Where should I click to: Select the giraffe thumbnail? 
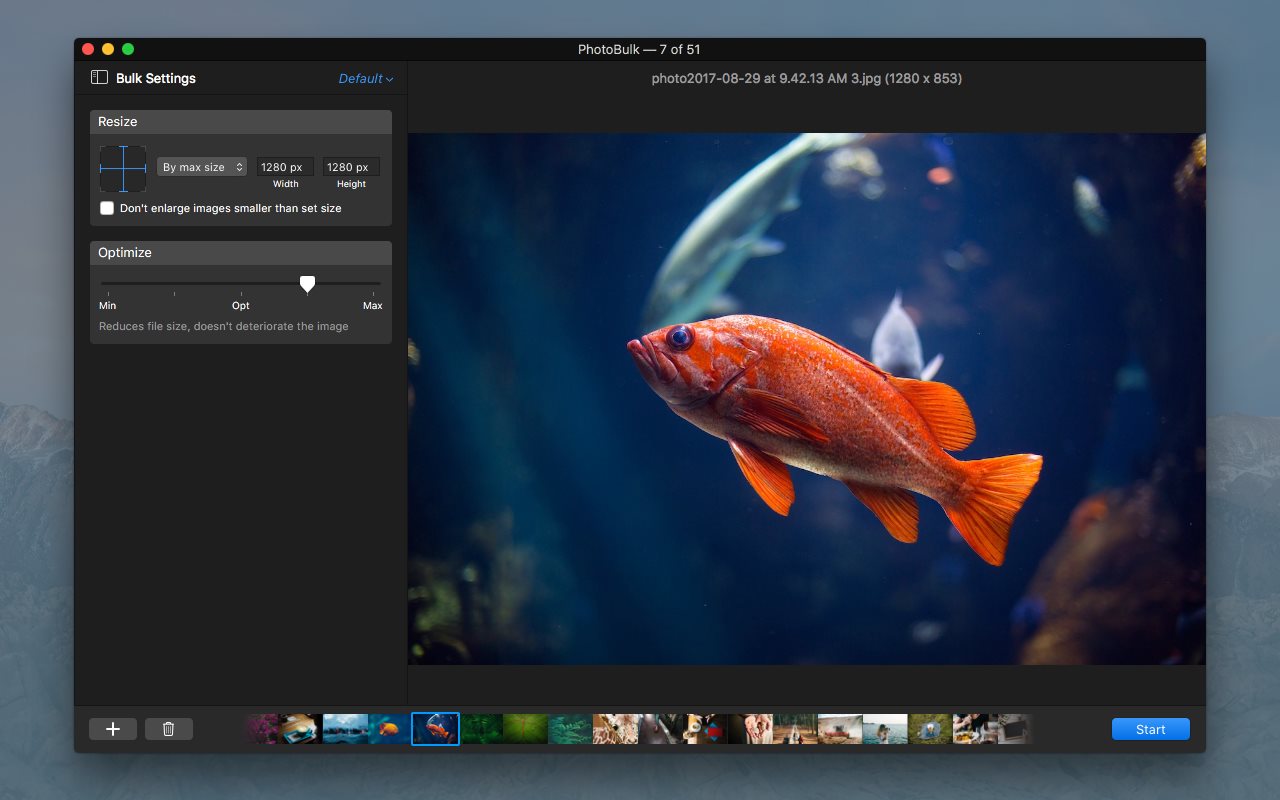pyautogui.click(x=616, y=729)
